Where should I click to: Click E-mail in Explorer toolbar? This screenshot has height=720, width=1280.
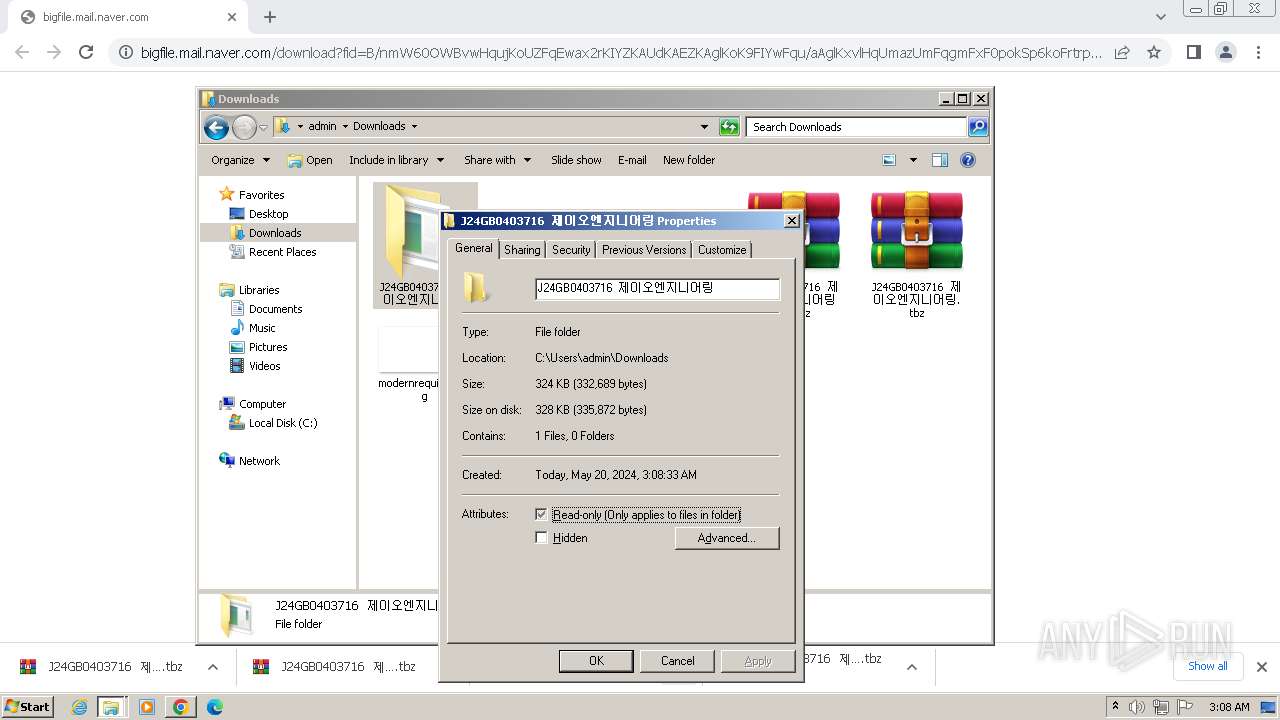632,160
